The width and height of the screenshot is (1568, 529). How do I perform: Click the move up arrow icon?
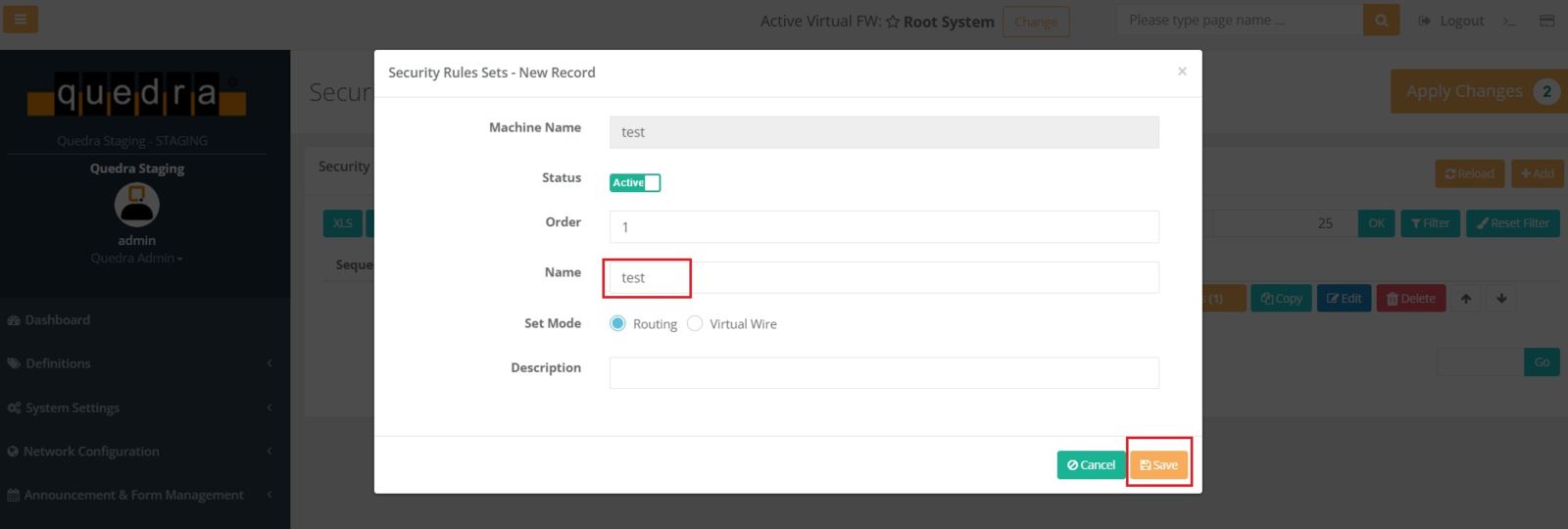coord(1466,299)
